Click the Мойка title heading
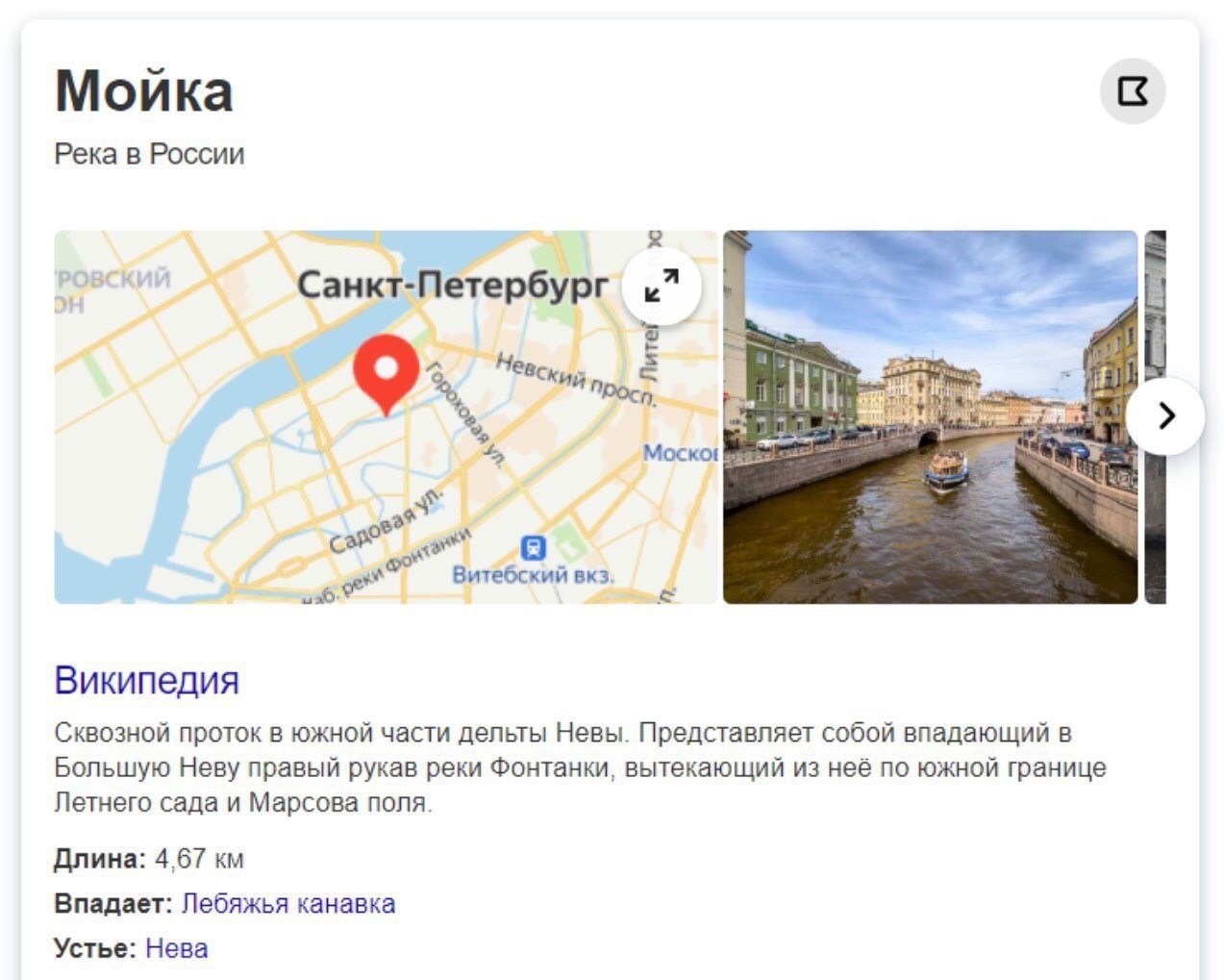The height and width of the screenshot is (980, 1224). (144, 90)
